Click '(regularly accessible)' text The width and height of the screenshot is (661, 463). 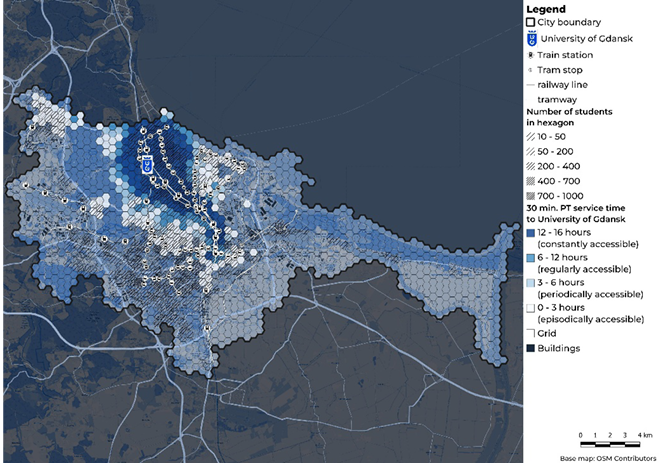[x=585, y=269]
